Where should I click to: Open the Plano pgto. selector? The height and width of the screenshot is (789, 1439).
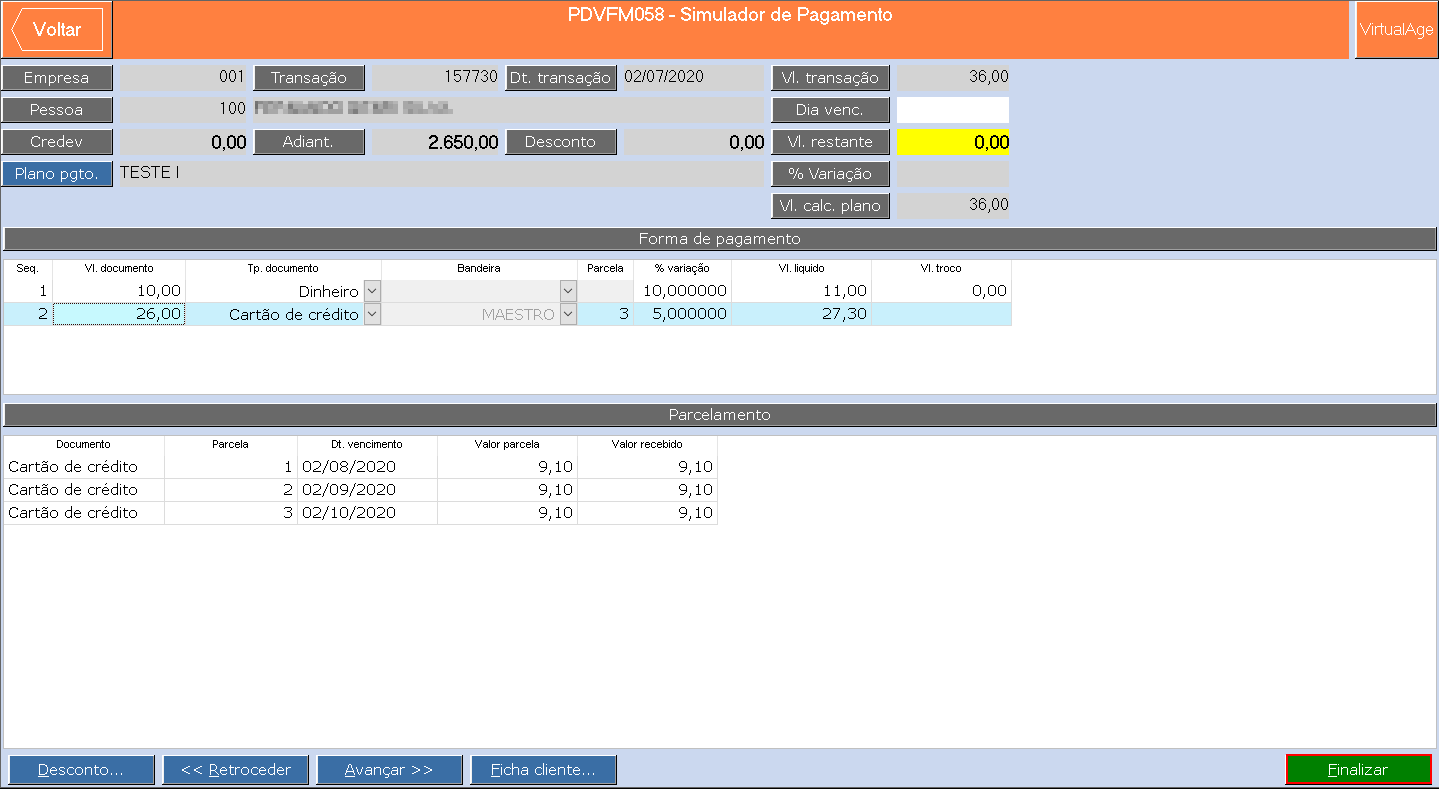click(57, 174)
